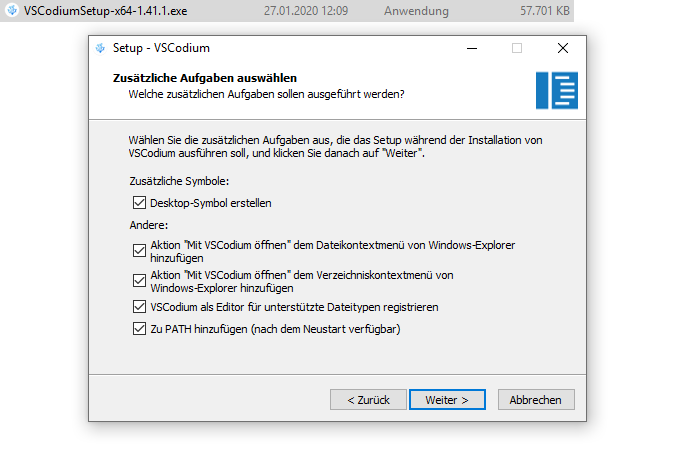
Task: Continue with the Weiter button
Action: pos(447,399)
